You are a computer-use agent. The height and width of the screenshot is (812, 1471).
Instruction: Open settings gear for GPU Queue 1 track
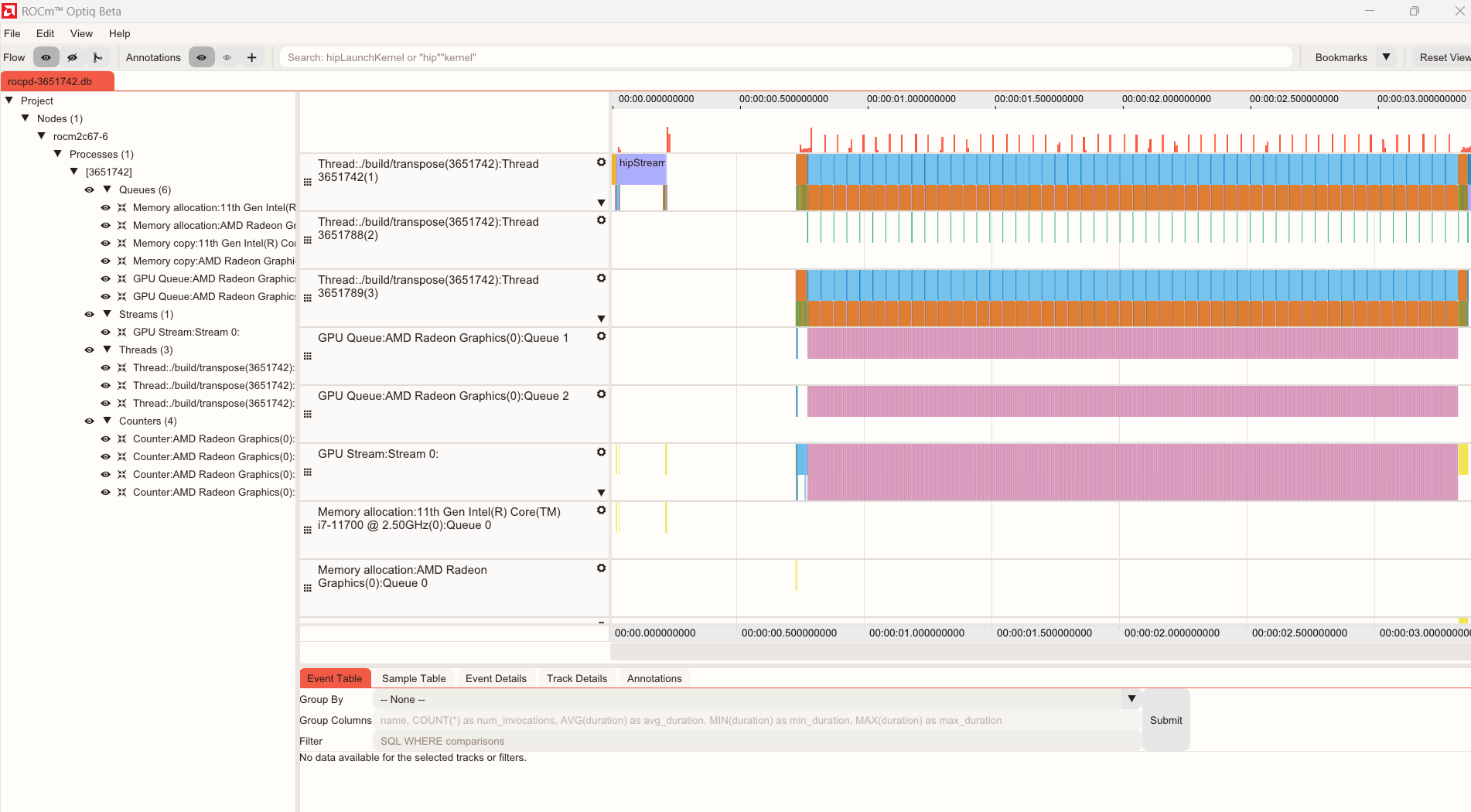(x=601, y=336)
